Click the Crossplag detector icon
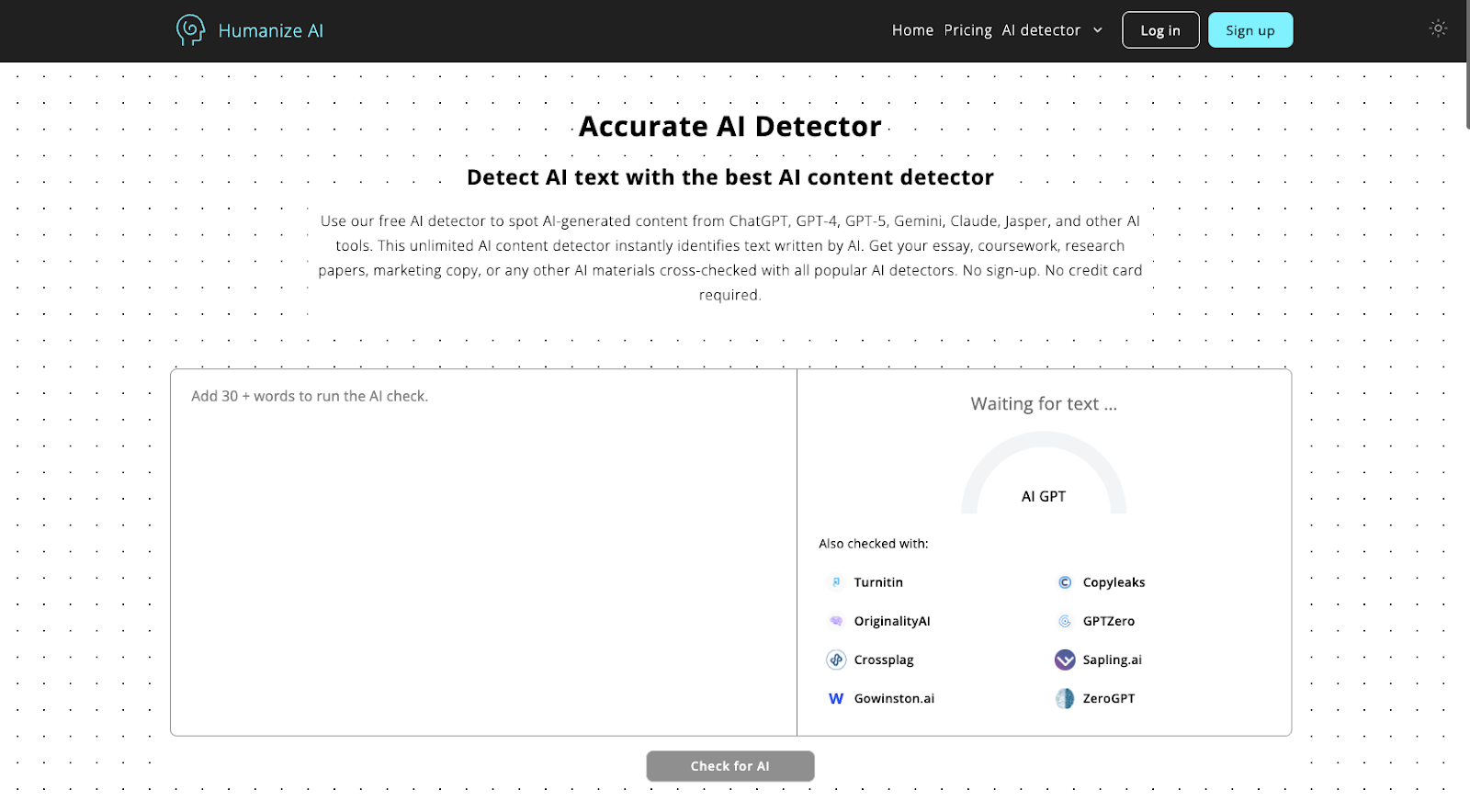Screen dimensions: 1470x812 tap(836, 660)
